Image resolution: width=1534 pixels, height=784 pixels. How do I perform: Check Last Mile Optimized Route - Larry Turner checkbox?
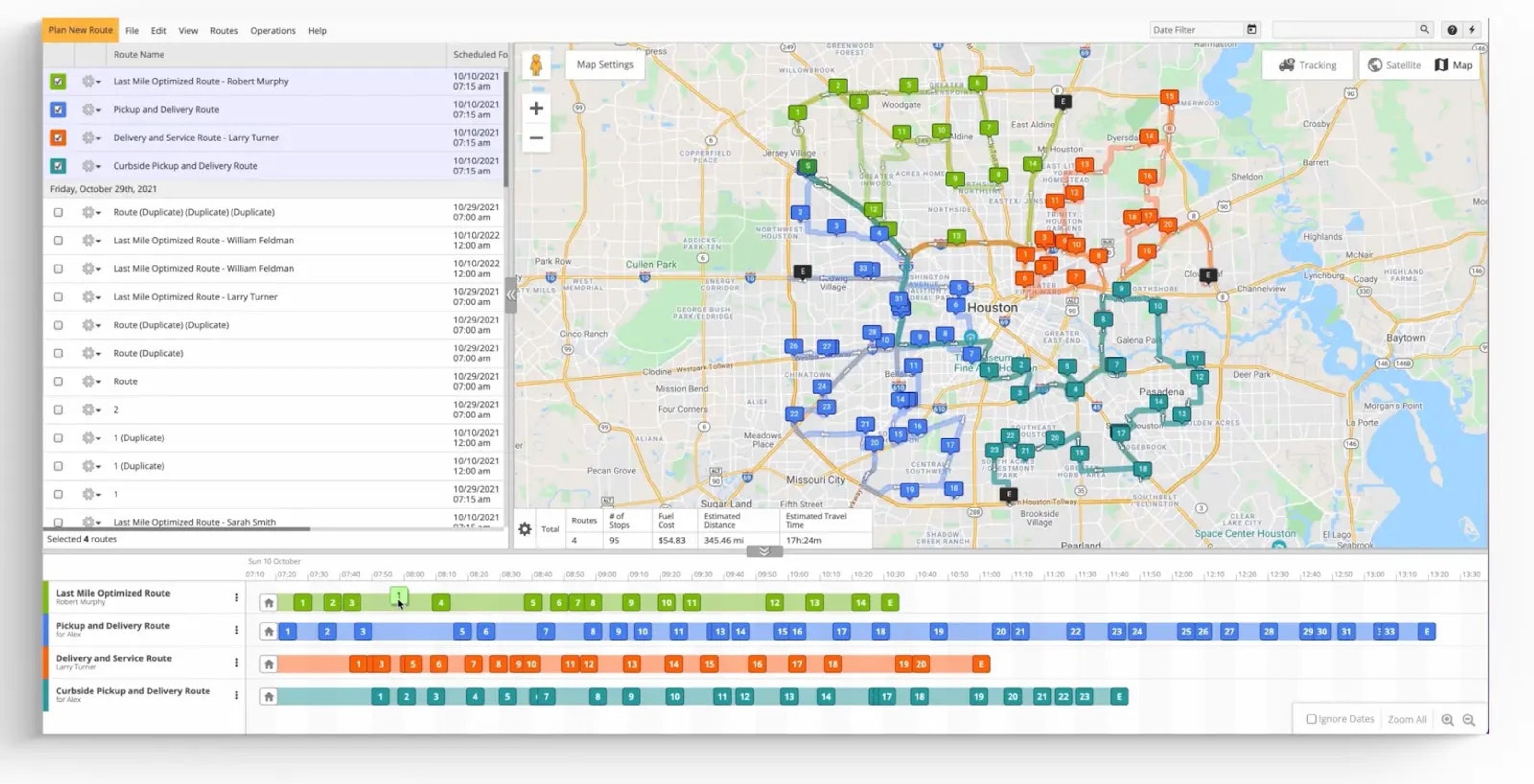click(x=58, y=297)
